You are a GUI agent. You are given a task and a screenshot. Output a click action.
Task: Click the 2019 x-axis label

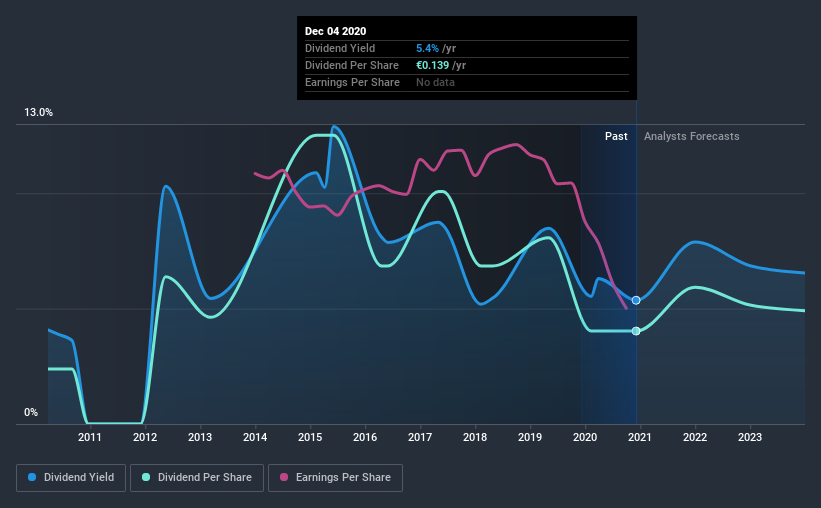[530, 437]
